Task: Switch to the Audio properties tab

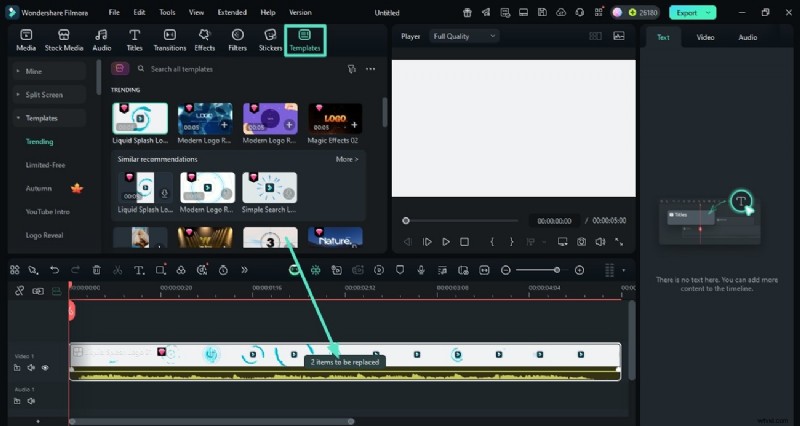Action: [x=747, y=37]
